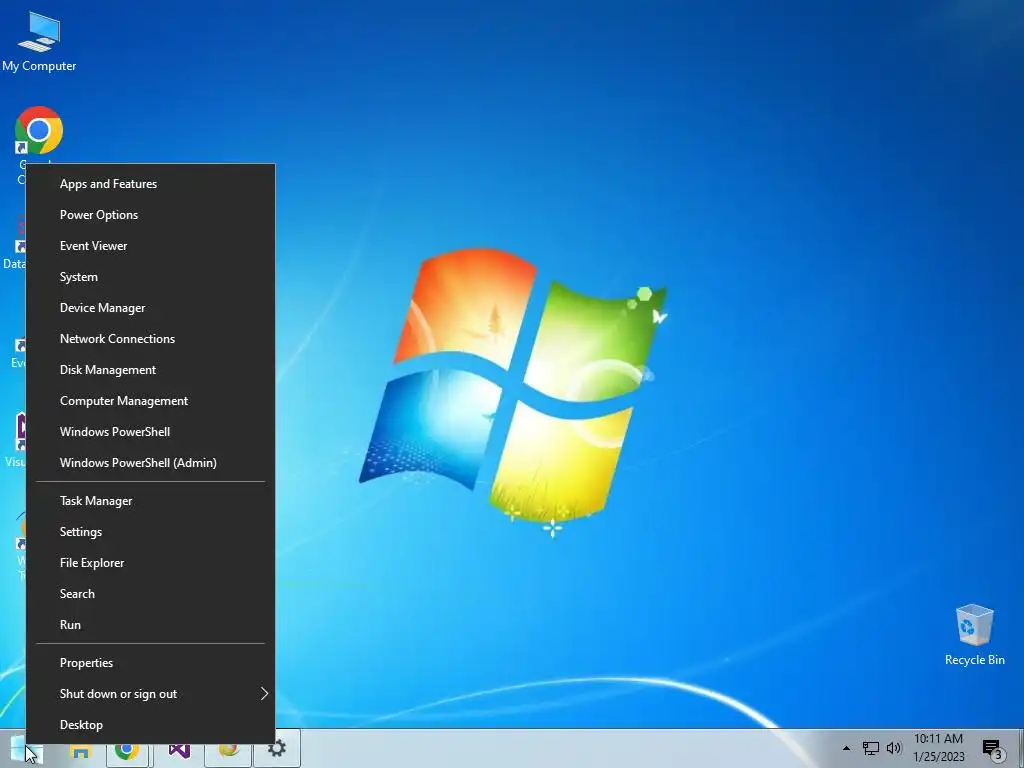Viewport: 1024px width, 768px height.
Task: Show hidden system tray icons
Action: pos(846,748)
